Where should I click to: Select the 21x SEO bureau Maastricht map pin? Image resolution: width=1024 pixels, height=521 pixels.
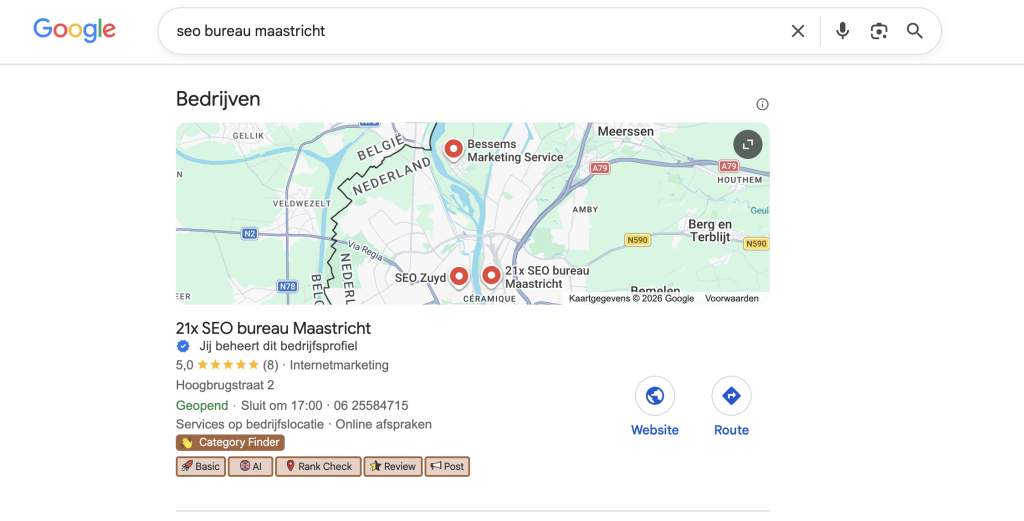(x=491, y=277)
